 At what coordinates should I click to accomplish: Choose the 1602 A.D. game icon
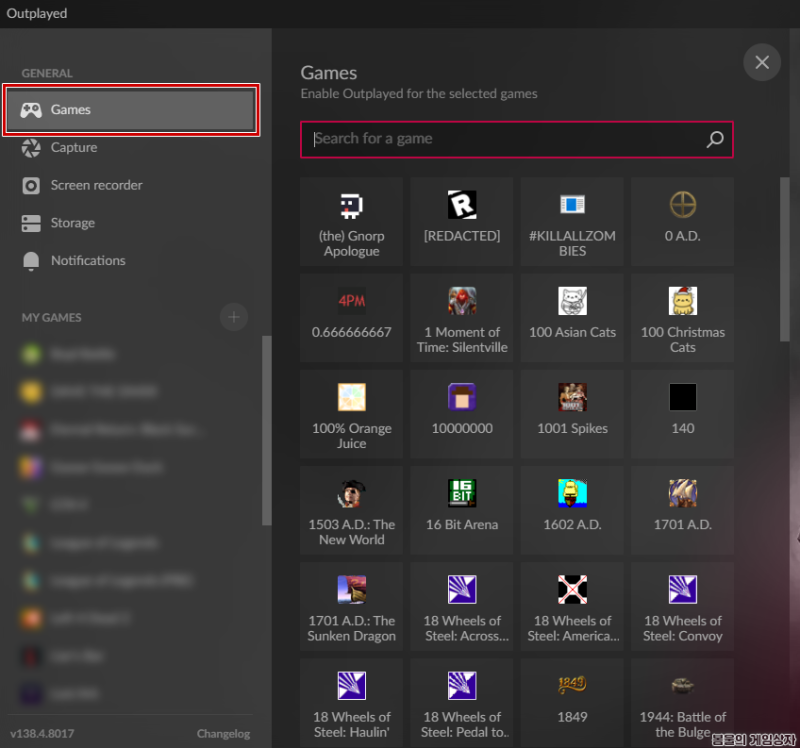pos(572,493)
